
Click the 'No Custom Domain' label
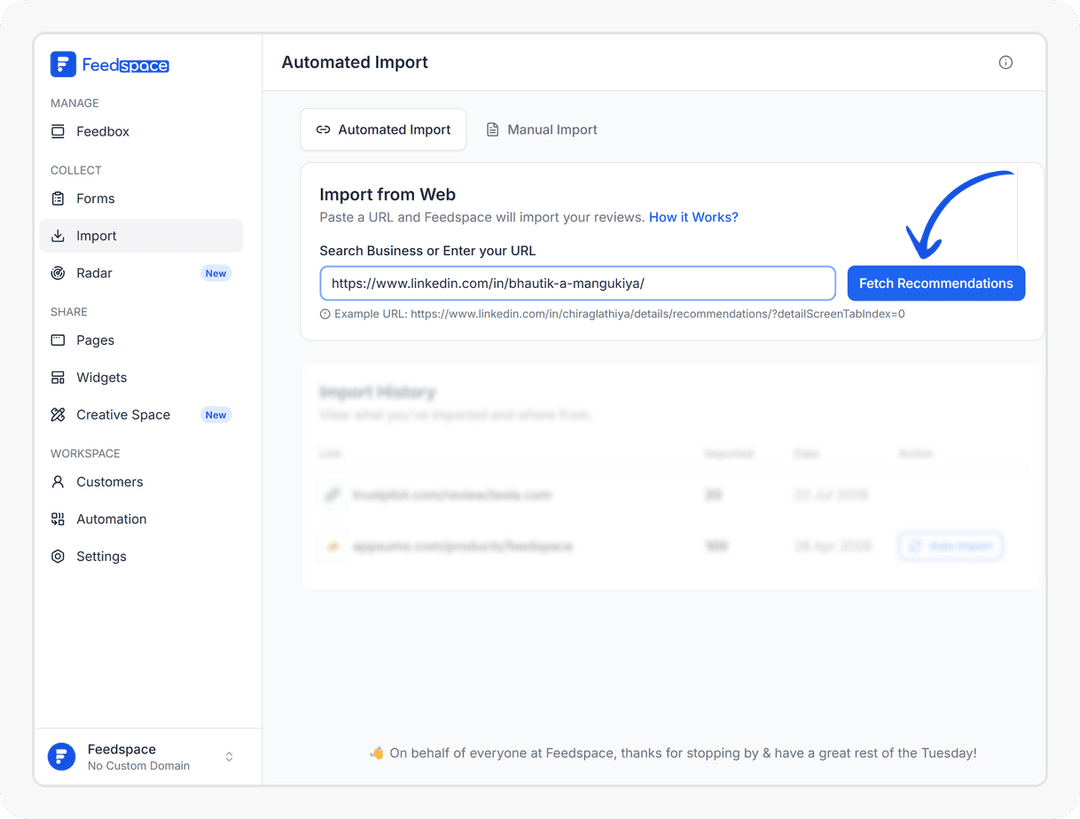[x=138, y=766]
